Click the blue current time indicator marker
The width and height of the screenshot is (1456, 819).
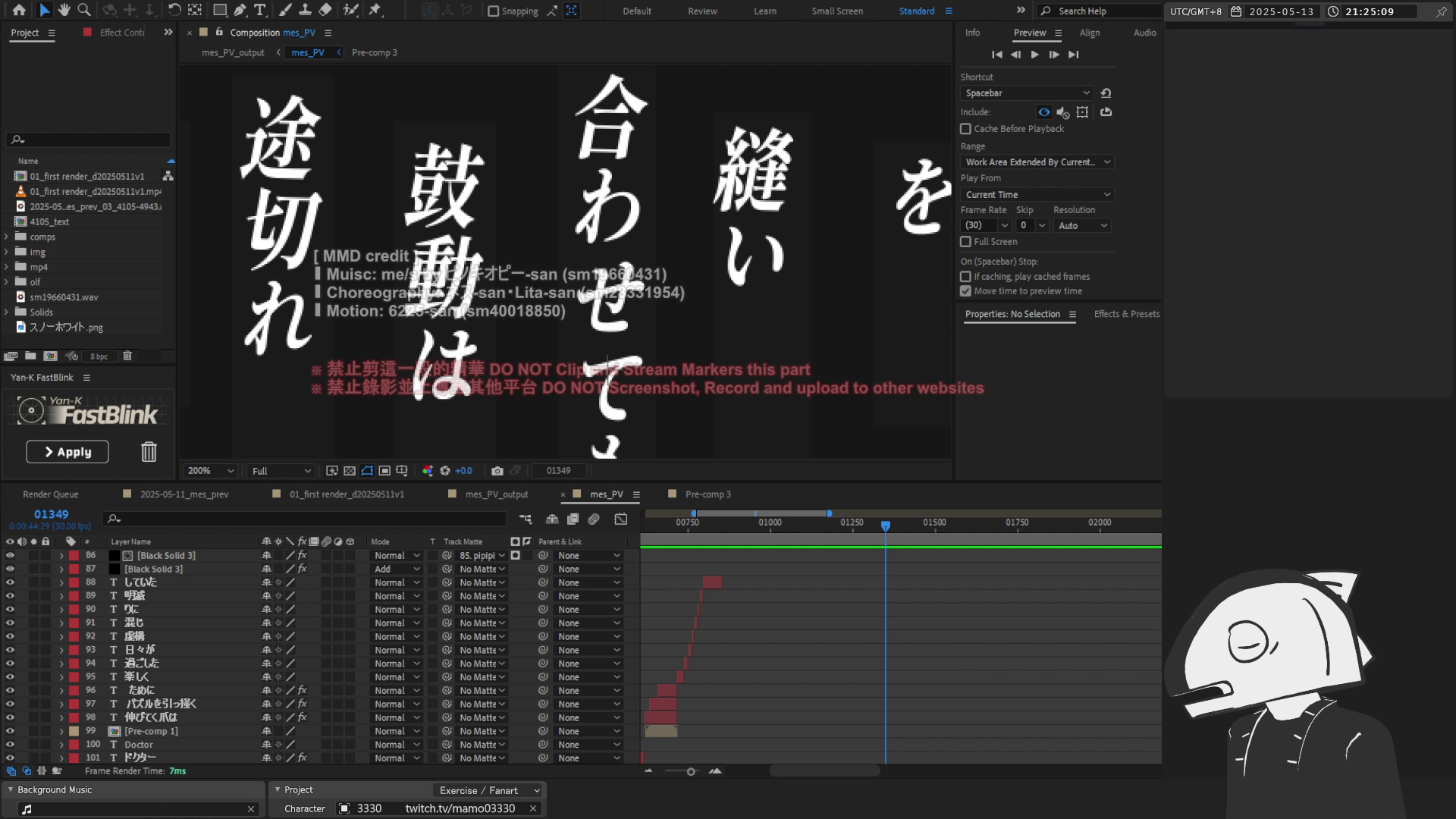(885, 525)
